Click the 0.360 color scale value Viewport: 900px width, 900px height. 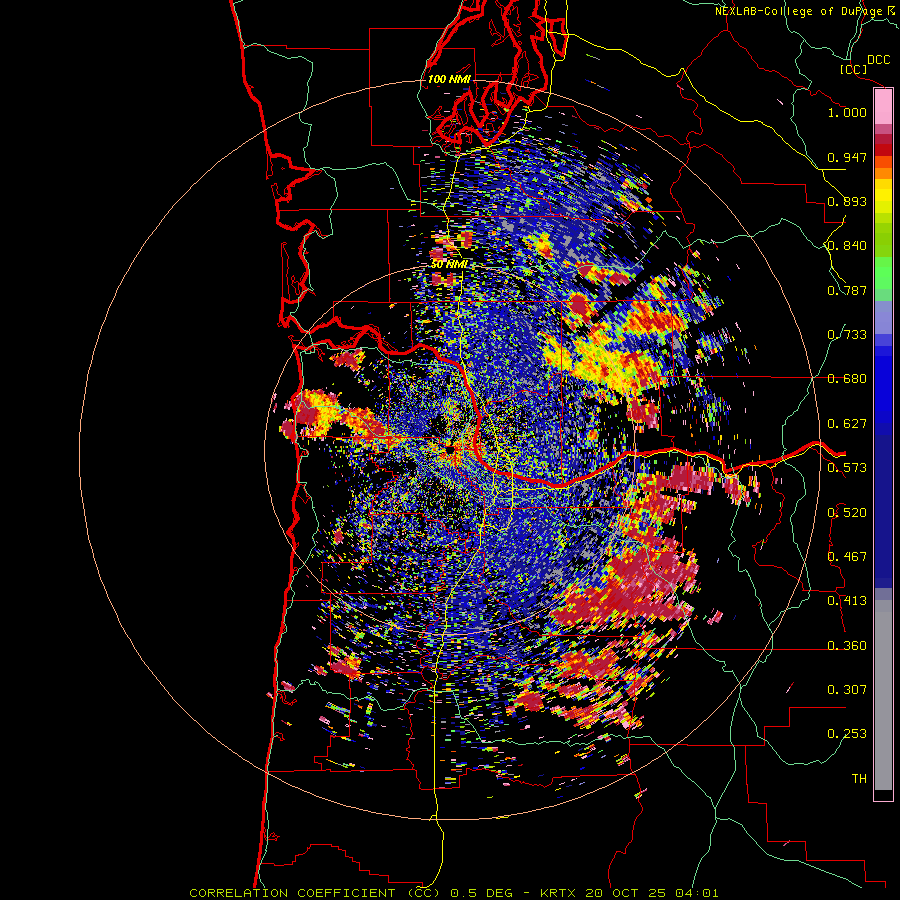click(847, 646)
